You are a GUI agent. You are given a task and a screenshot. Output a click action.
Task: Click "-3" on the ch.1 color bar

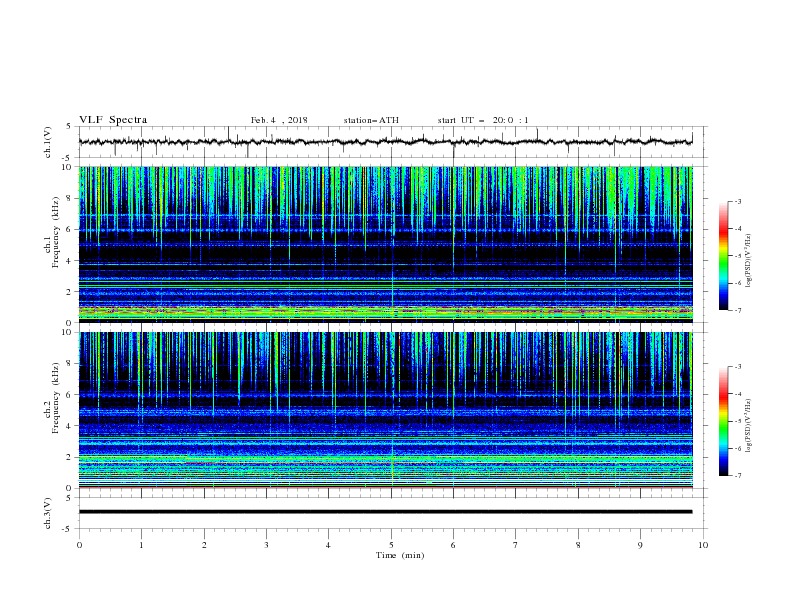[x=737, y=201]
